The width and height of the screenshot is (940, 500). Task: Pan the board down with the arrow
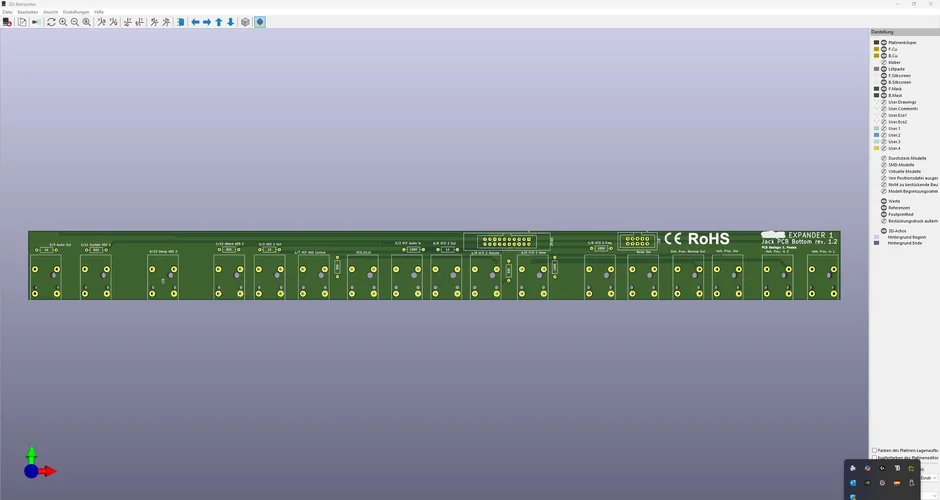231,22
